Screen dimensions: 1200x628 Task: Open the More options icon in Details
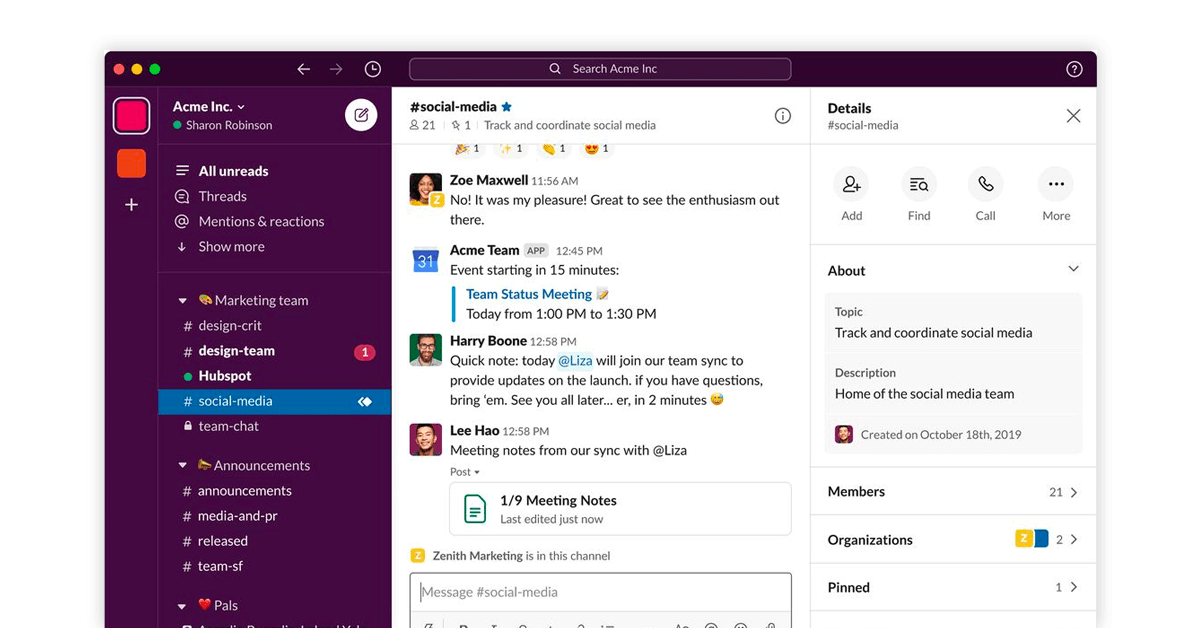[x=1056, y=184]
